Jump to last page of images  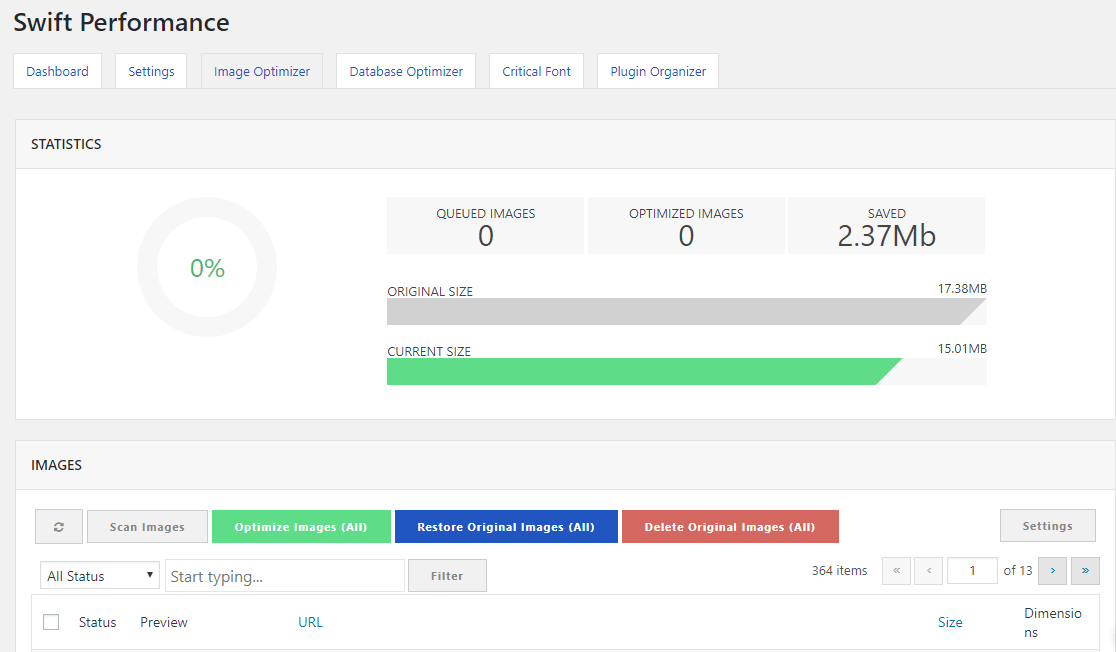(x=1085, y=571)
